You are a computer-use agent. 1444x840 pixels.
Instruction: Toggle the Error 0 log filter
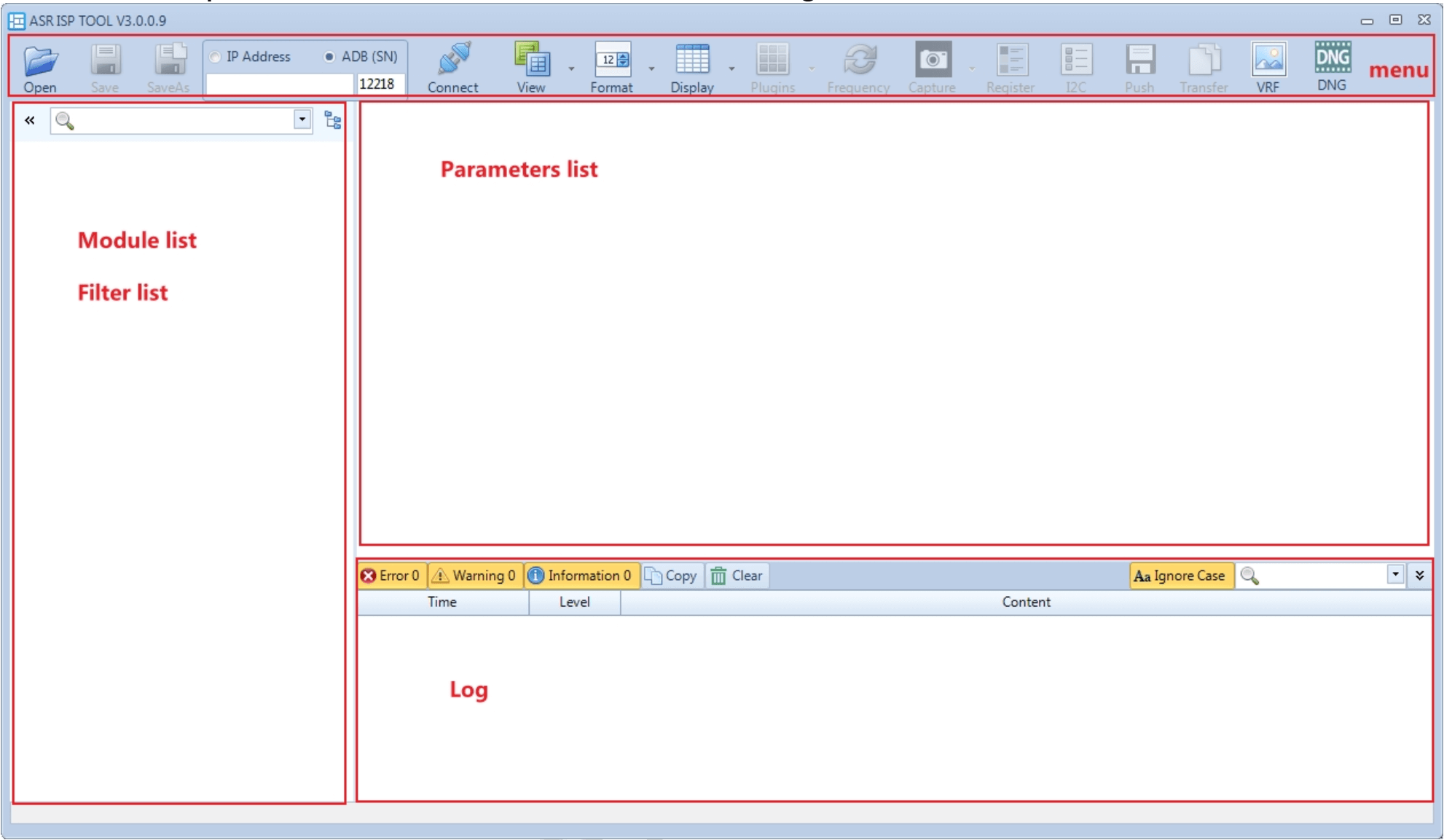coord(391,576)
